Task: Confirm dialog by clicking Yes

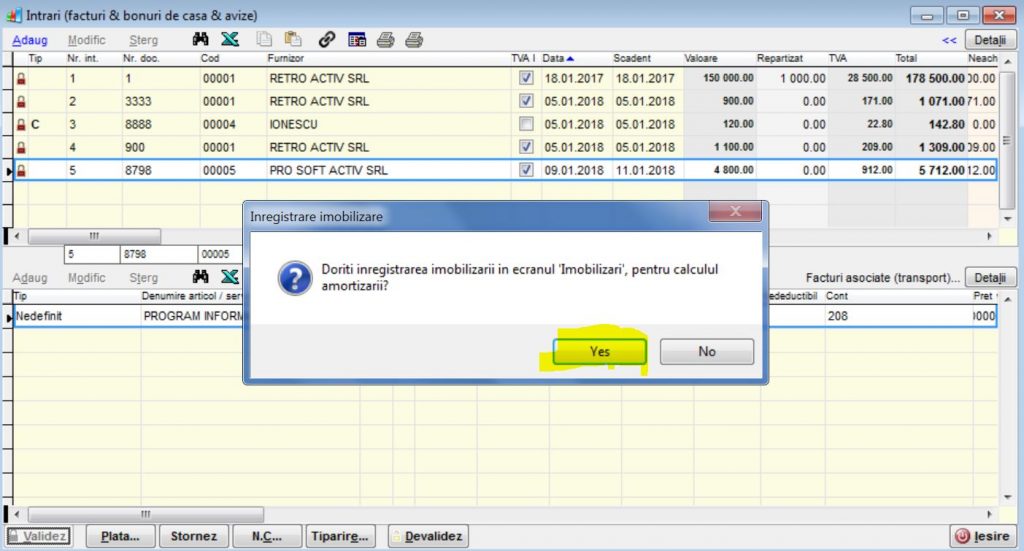Action: click(599, 352)
